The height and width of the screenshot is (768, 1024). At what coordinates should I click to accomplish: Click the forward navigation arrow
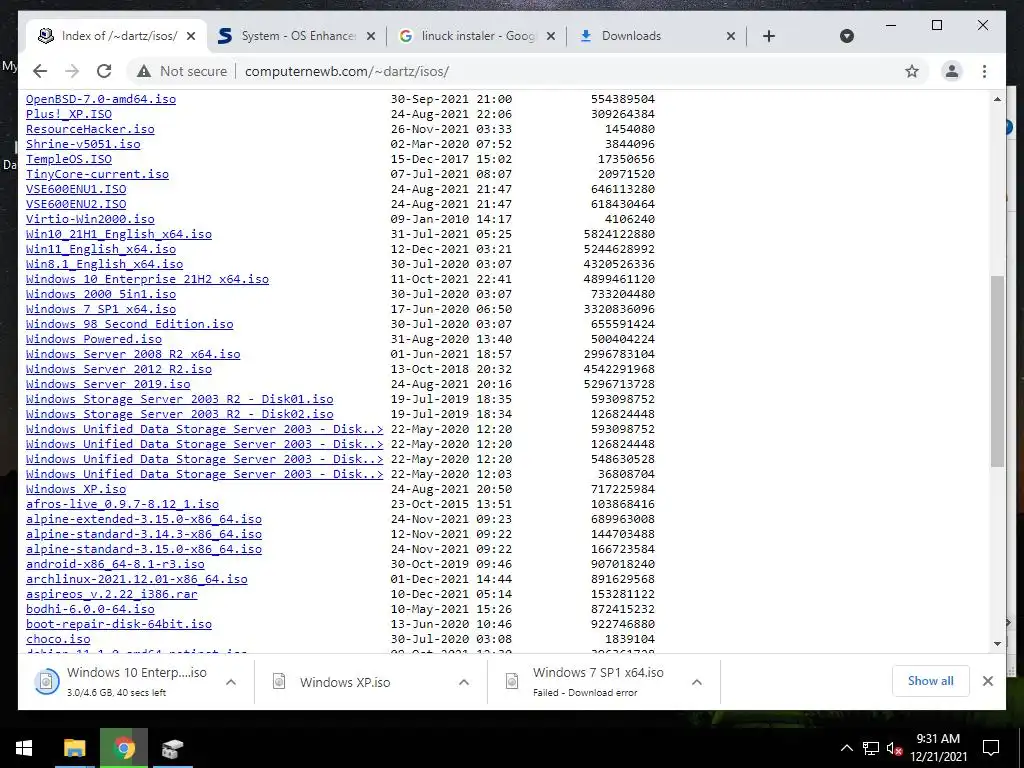click(72, 71)
